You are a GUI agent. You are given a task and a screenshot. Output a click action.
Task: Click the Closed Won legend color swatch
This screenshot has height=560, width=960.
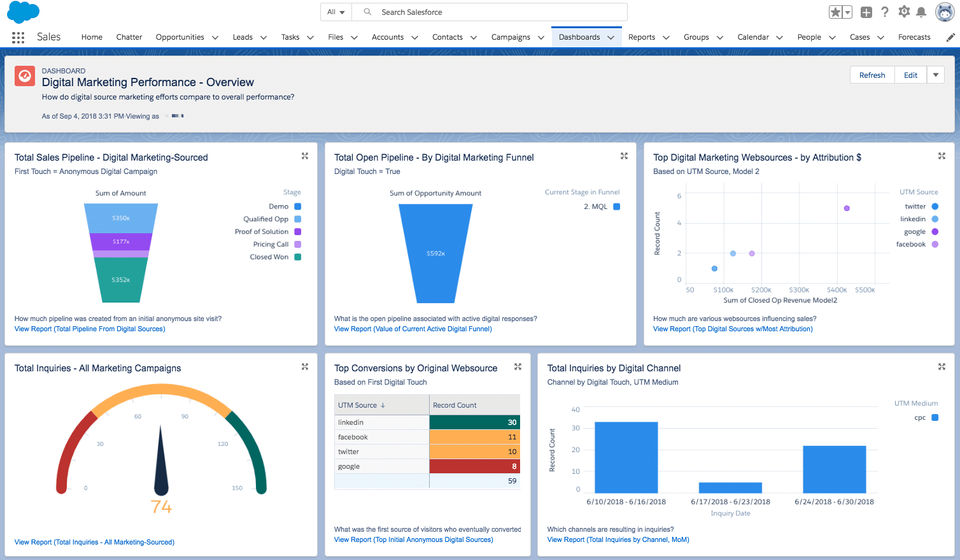(x=298, y=257)
